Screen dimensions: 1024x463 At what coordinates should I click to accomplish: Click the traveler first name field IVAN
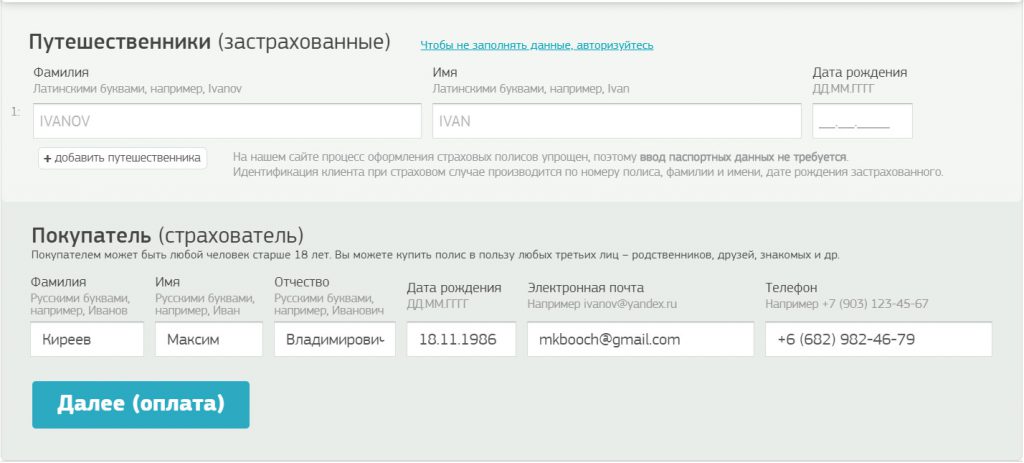click(616, 121)
